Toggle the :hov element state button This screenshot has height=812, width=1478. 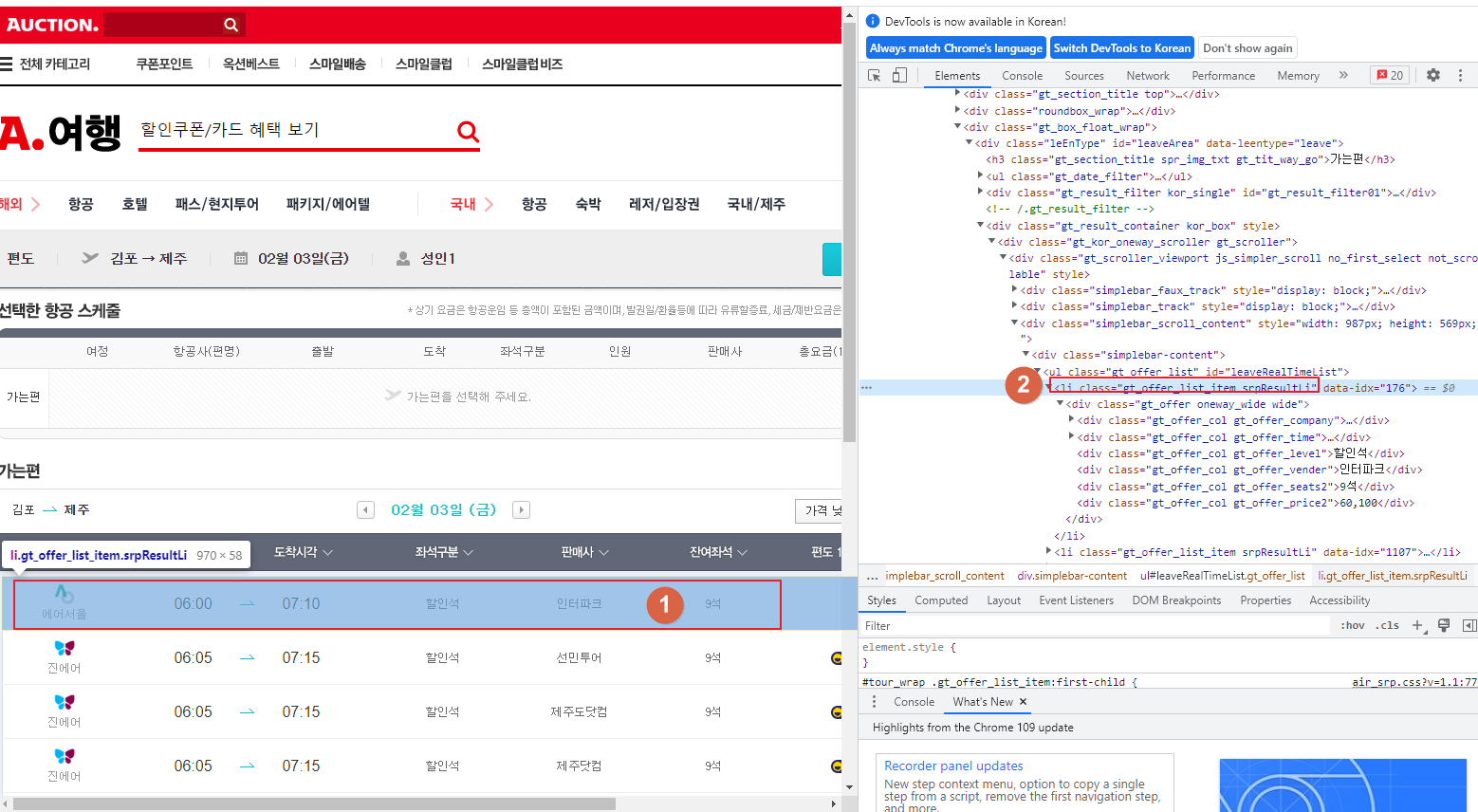pos(1353,625)
